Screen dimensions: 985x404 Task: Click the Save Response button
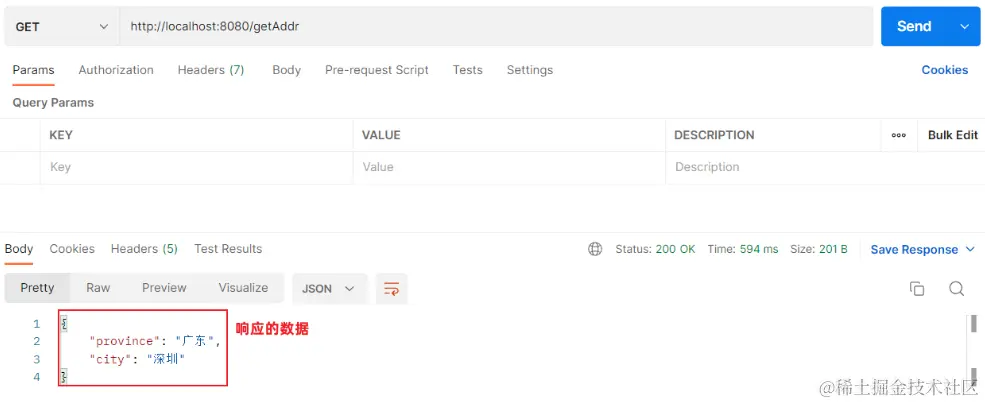click(914, 250)
